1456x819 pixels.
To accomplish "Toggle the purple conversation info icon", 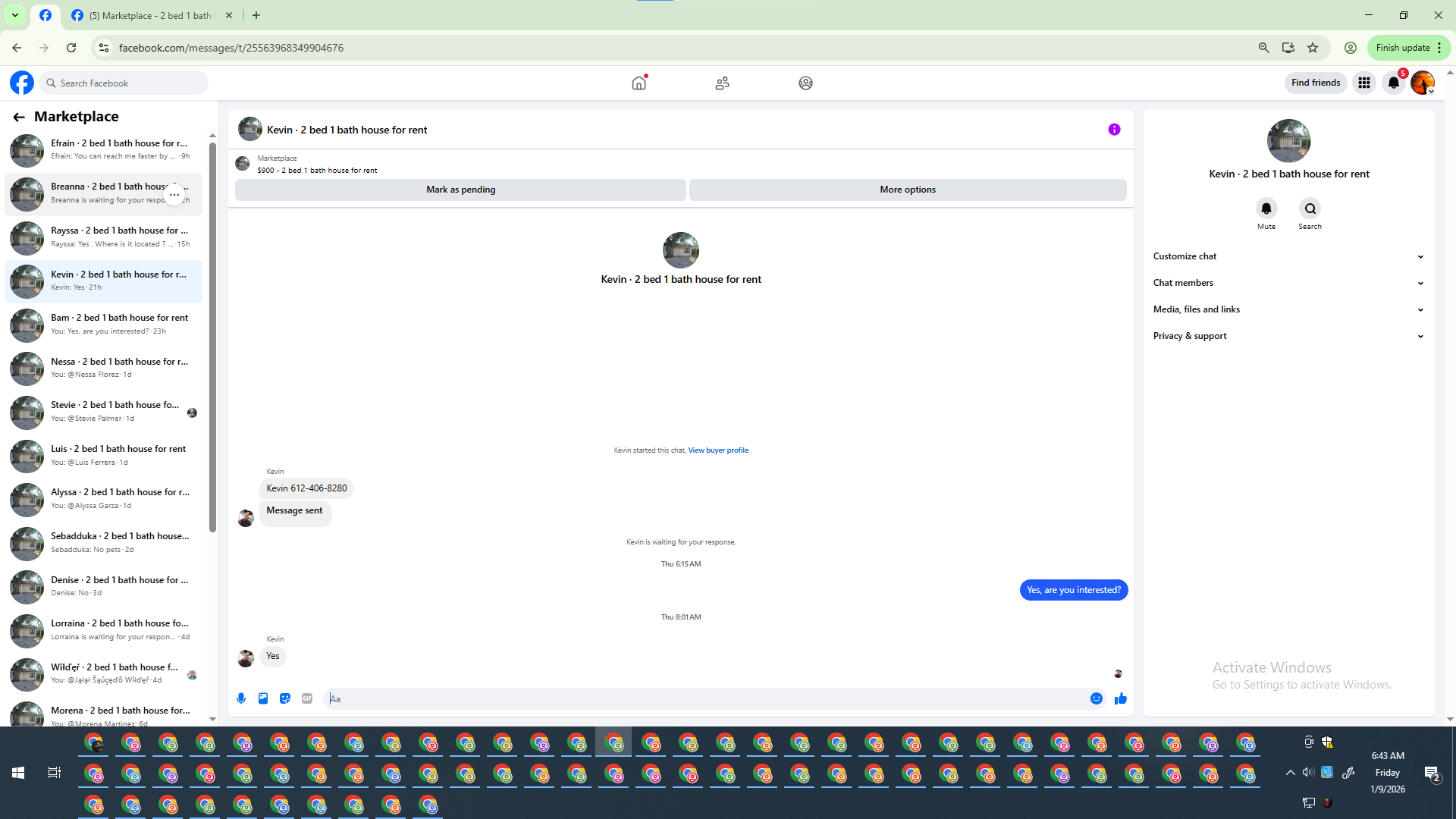I will [x=1114, y=130].
